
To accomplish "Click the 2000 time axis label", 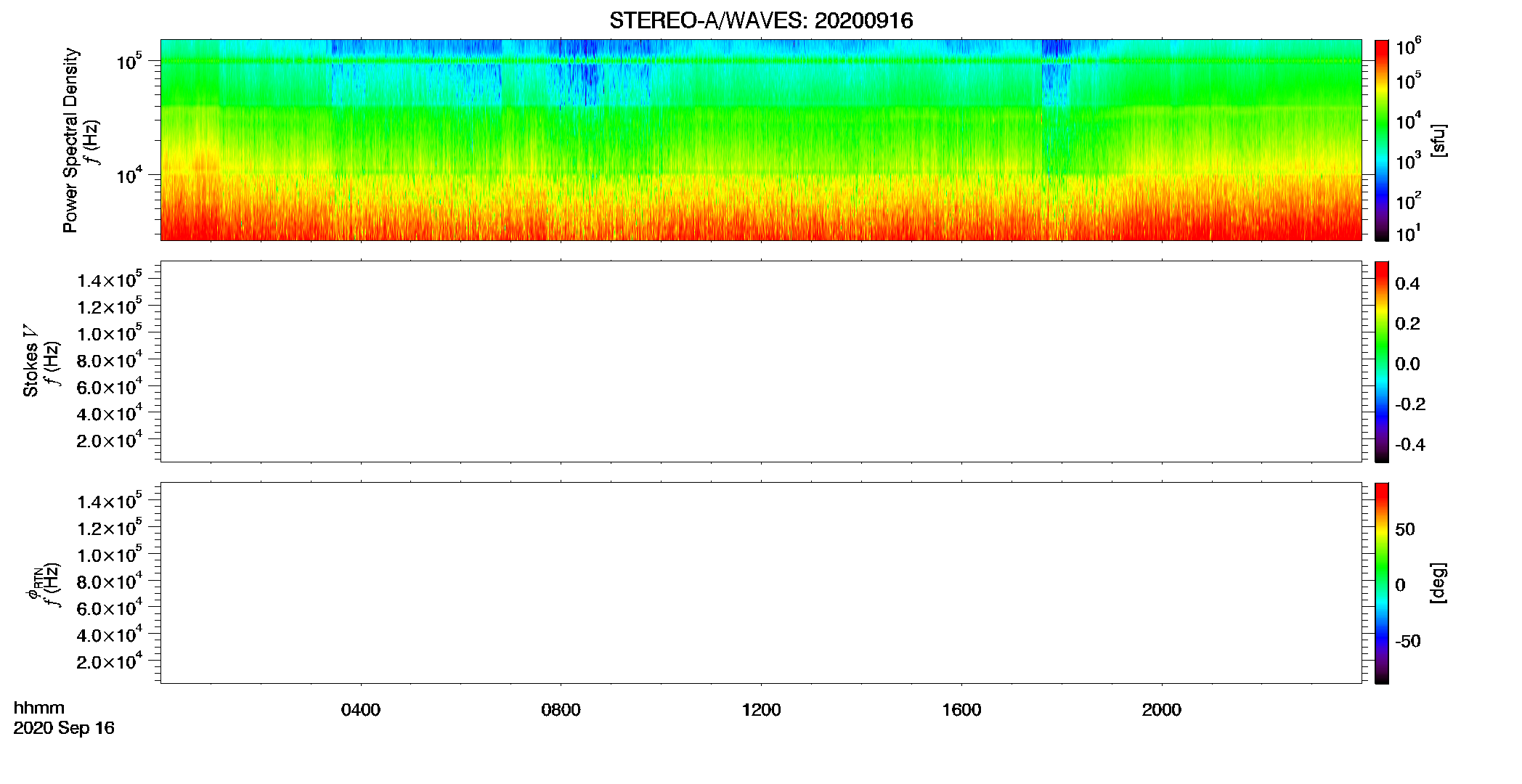I will (x=1161, y=710).
